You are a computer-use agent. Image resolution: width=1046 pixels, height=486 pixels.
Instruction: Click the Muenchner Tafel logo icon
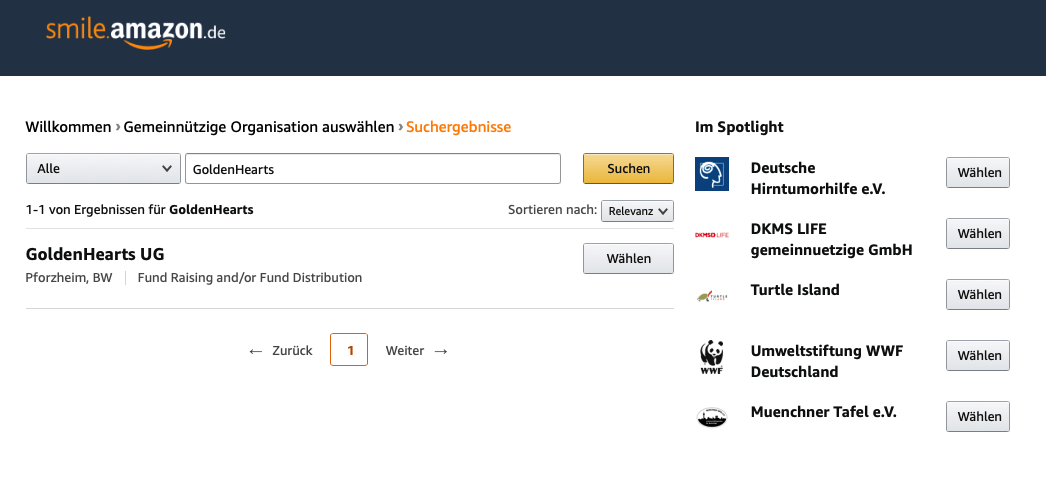pos(712,417)
